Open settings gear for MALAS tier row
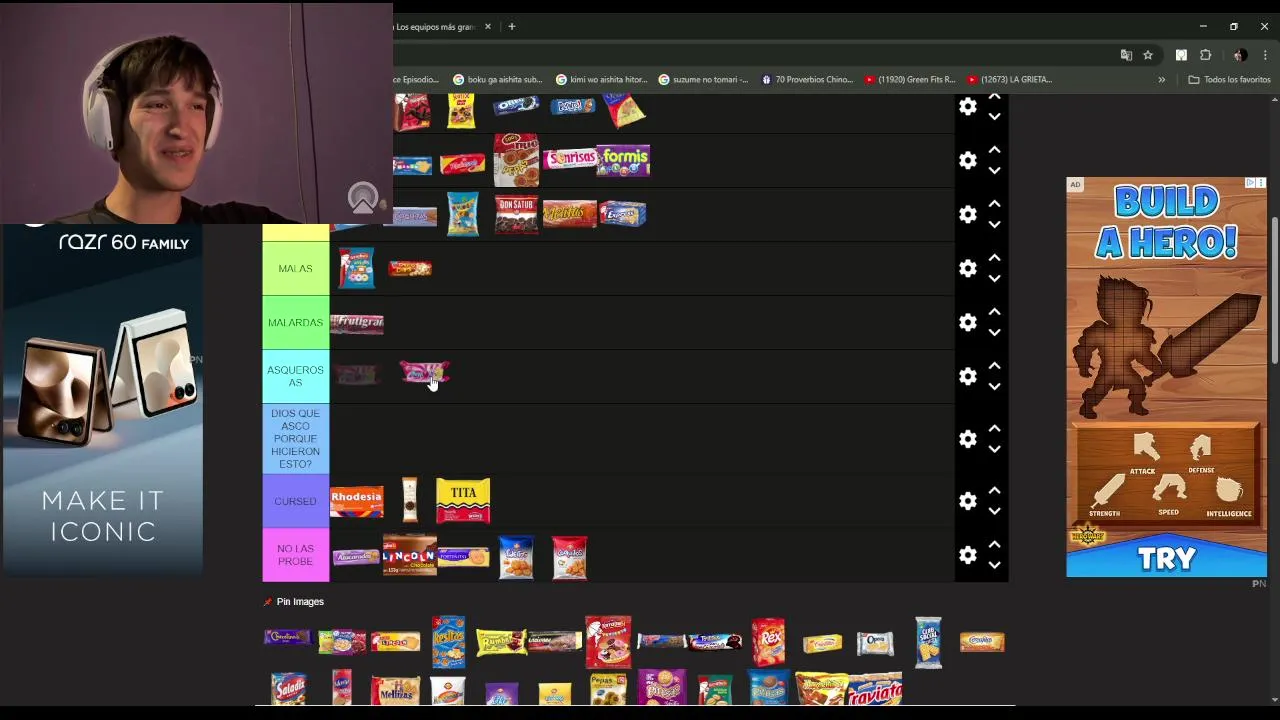The width and height of the screenshot is (1280, 720). coord(967,268)
